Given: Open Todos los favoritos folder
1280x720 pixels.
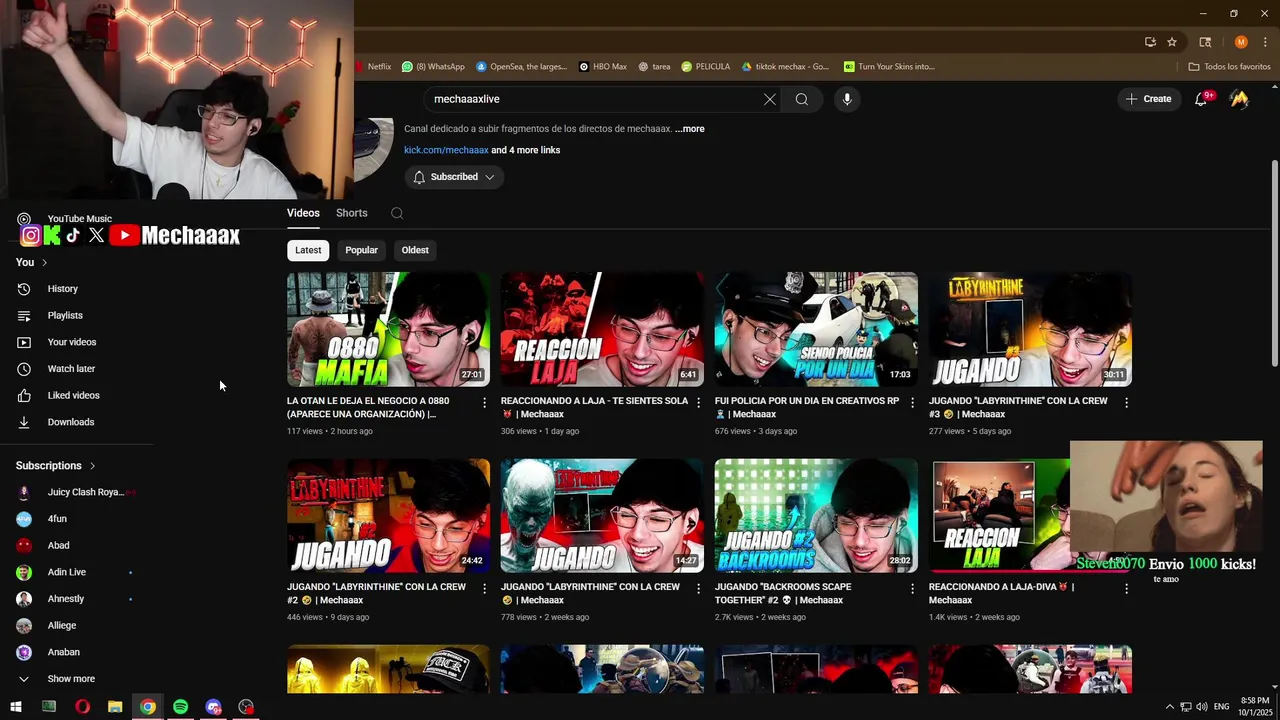Looking at the screenshot, I should pos(1229,67).
